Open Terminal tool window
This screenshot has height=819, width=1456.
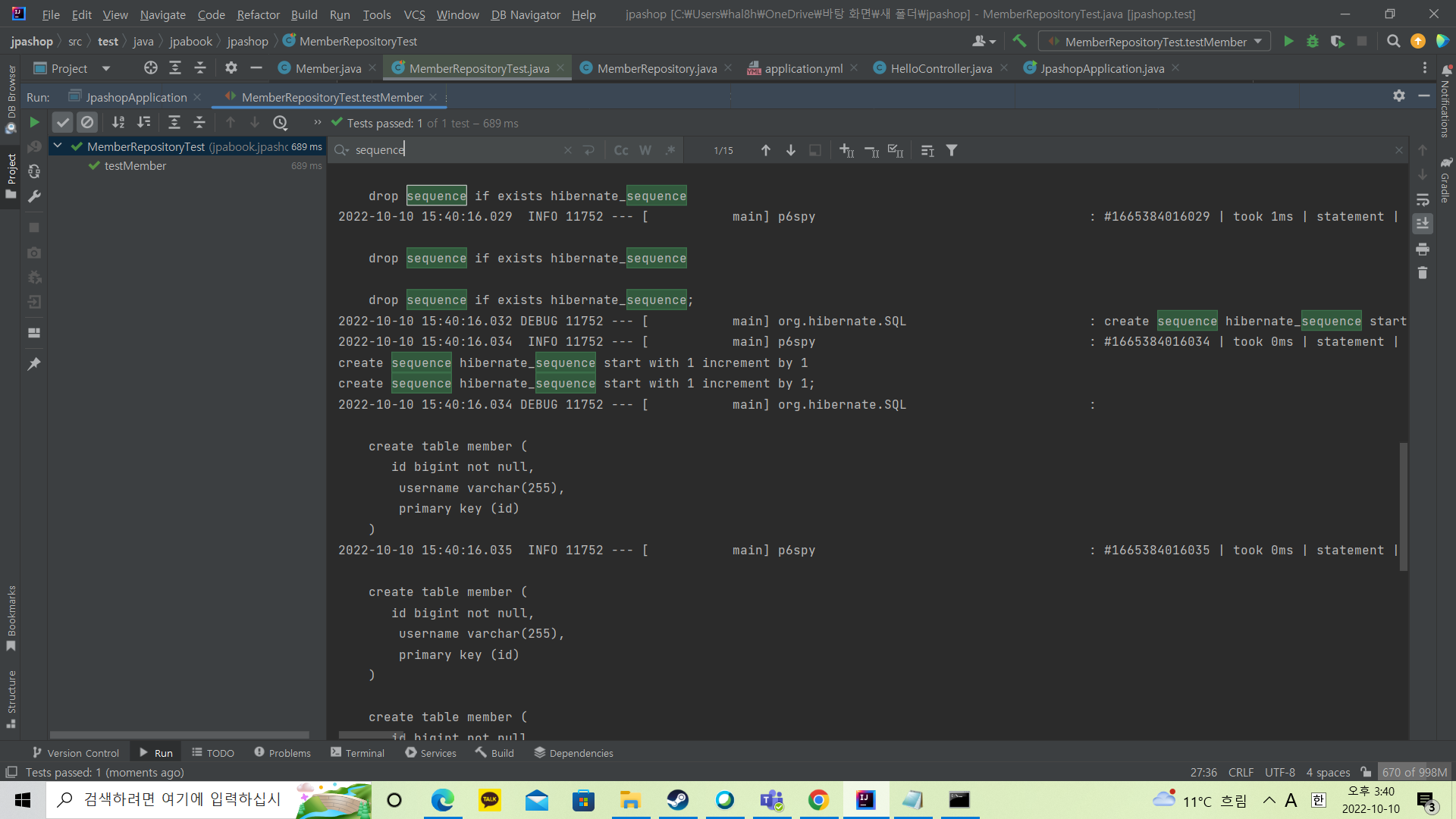point(357,752)
